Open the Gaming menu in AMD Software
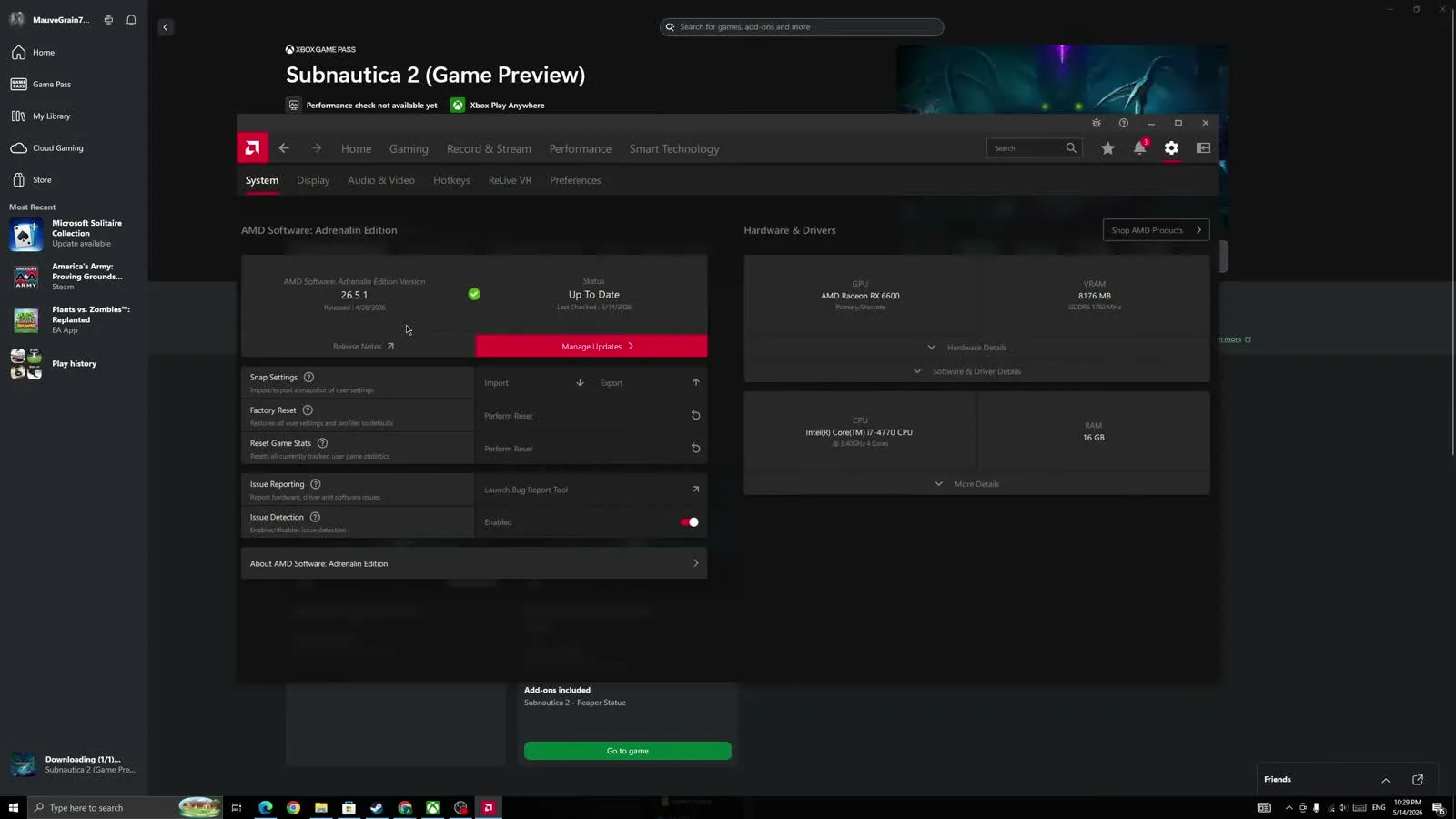The image size is (1456, 819). pyautogui.click(x=409, y=148)
